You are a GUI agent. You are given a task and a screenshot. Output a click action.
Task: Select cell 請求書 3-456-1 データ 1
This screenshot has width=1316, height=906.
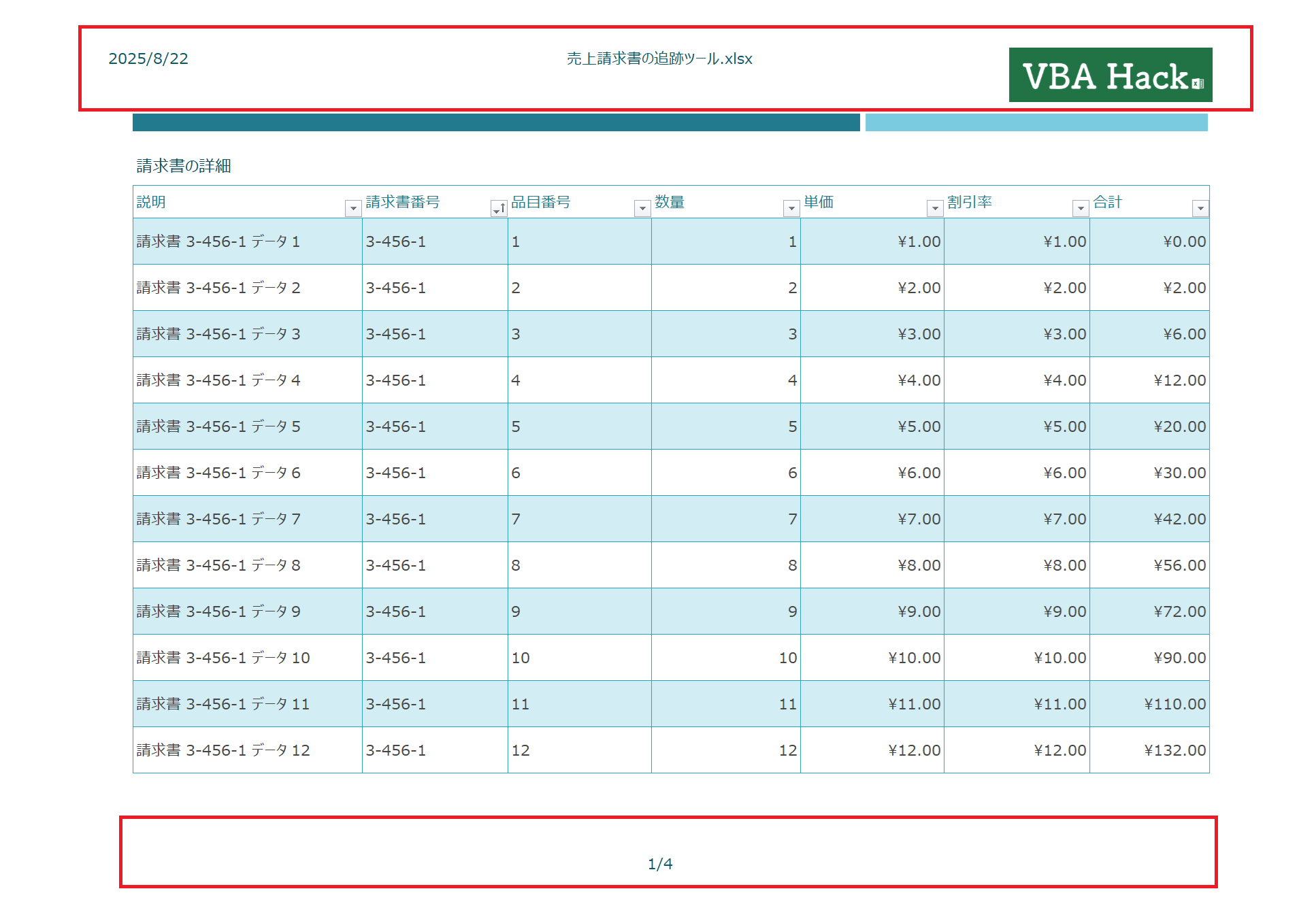click(x=248, y=241)
